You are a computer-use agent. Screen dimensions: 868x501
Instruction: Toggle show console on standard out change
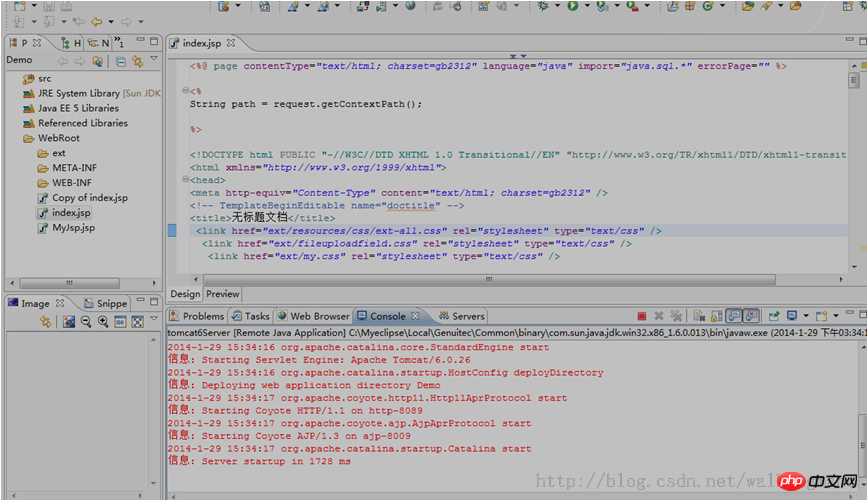(734, 316)
